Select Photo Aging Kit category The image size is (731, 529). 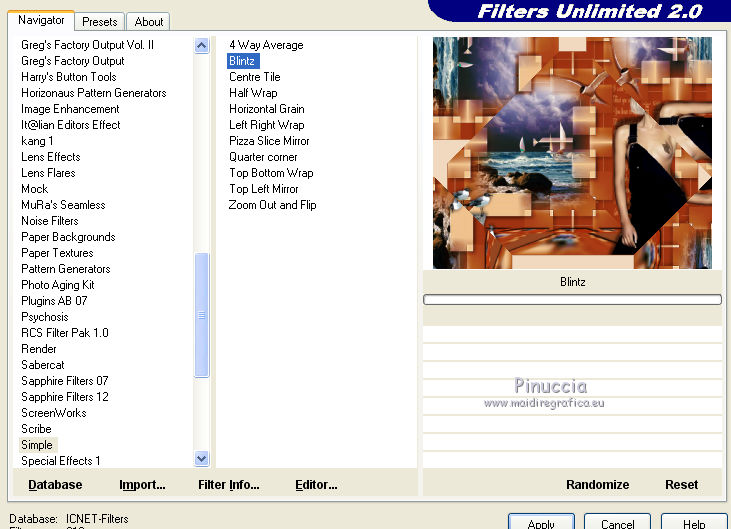click(58, 285)
